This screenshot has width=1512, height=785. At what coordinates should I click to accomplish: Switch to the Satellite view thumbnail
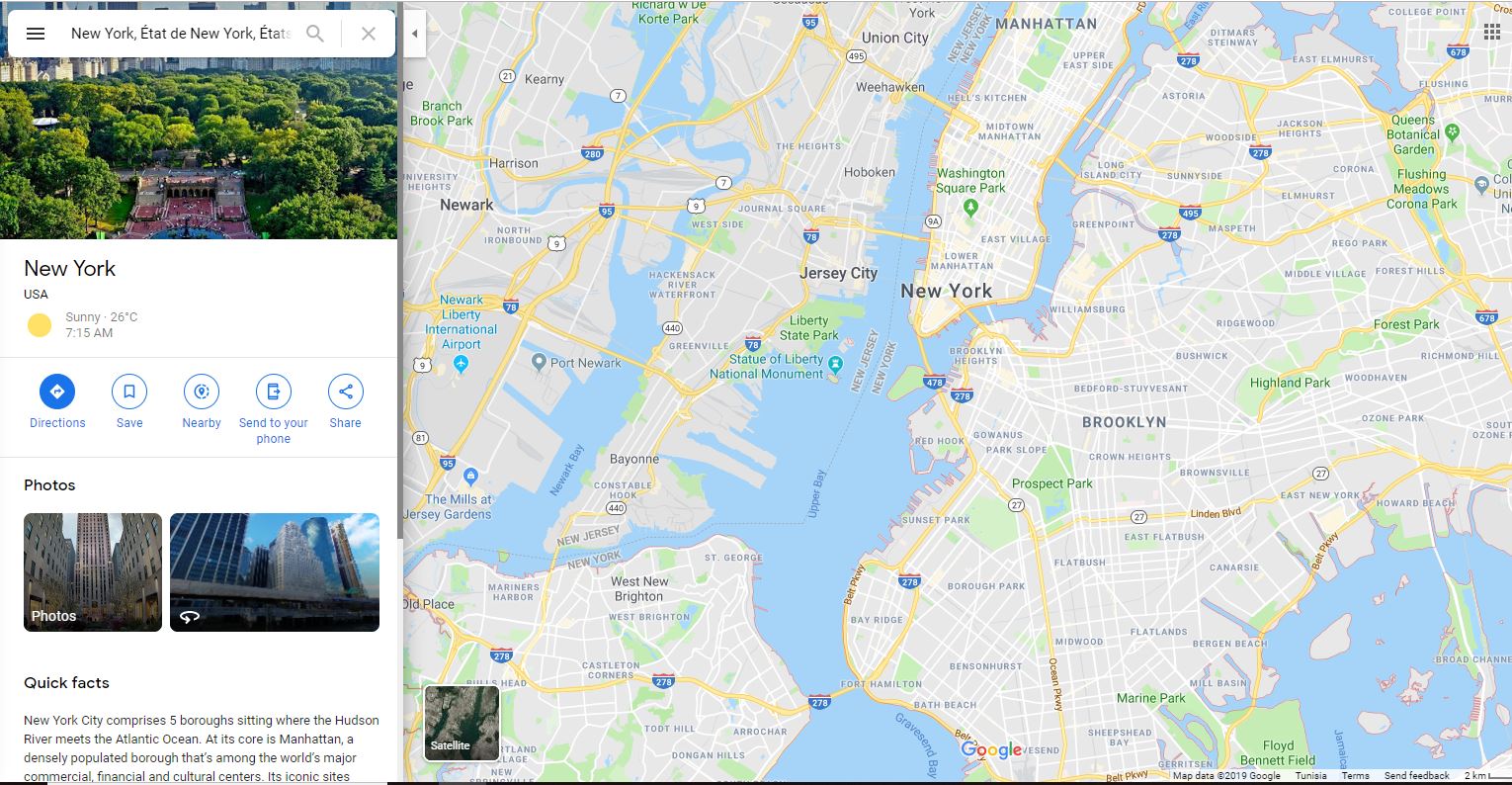point(462,723)
